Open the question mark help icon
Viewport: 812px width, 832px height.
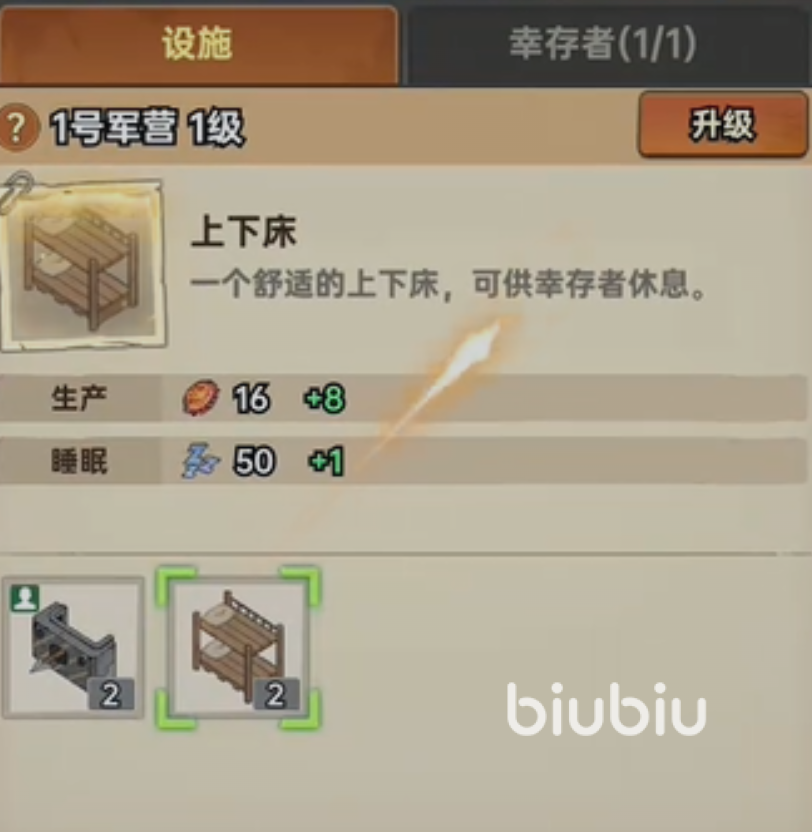[18, 127]
